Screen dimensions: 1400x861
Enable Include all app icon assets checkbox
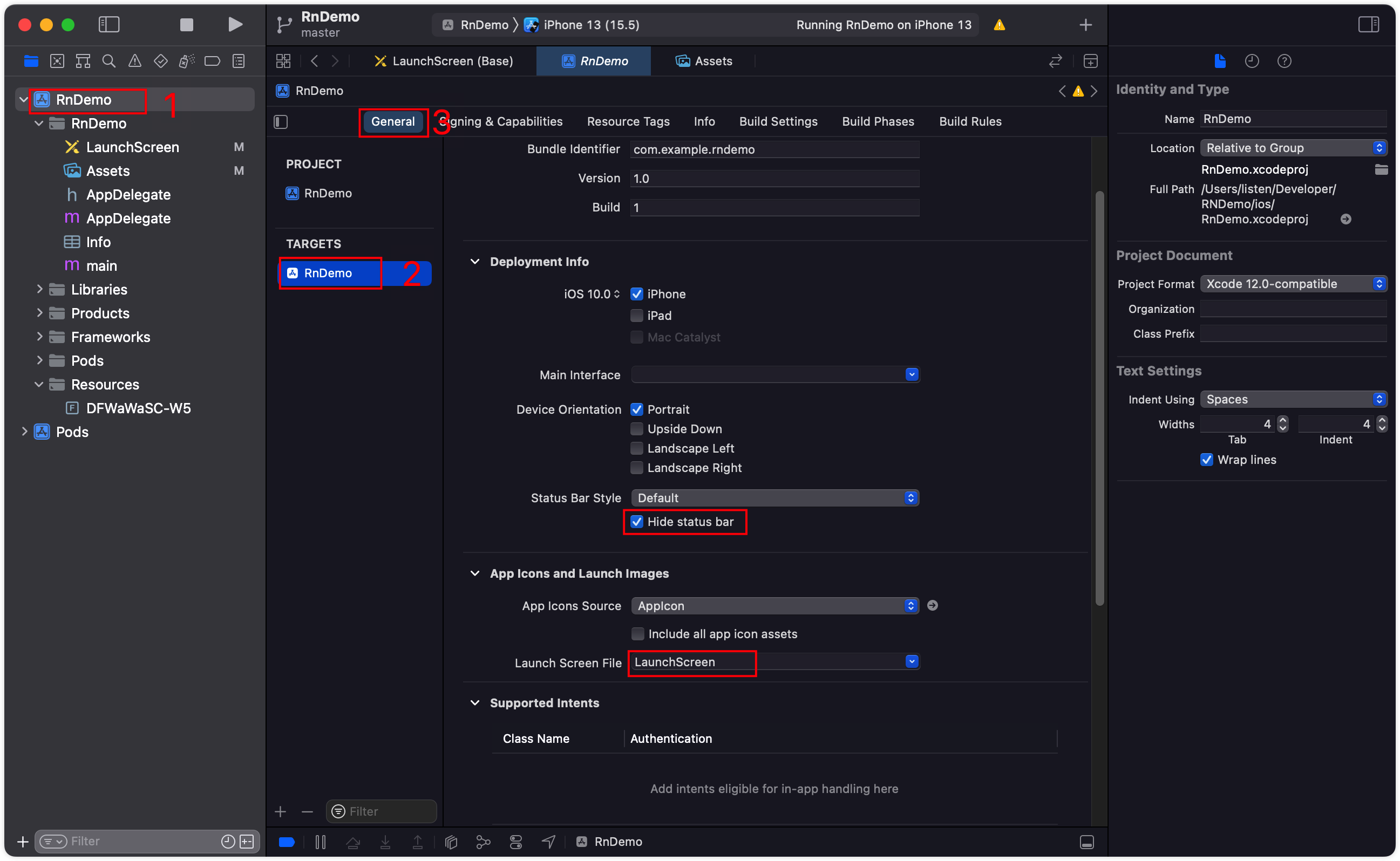click(636, 633)
